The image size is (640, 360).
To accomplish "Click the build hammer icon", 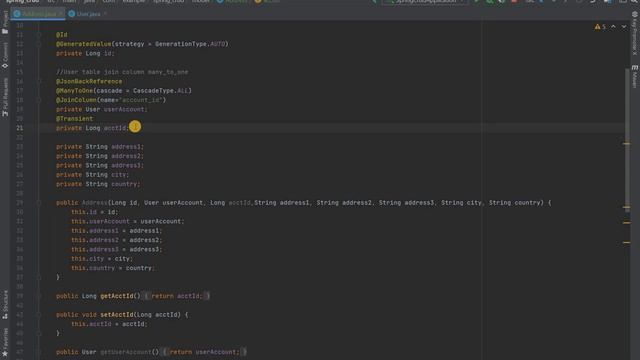I will 374,2.
